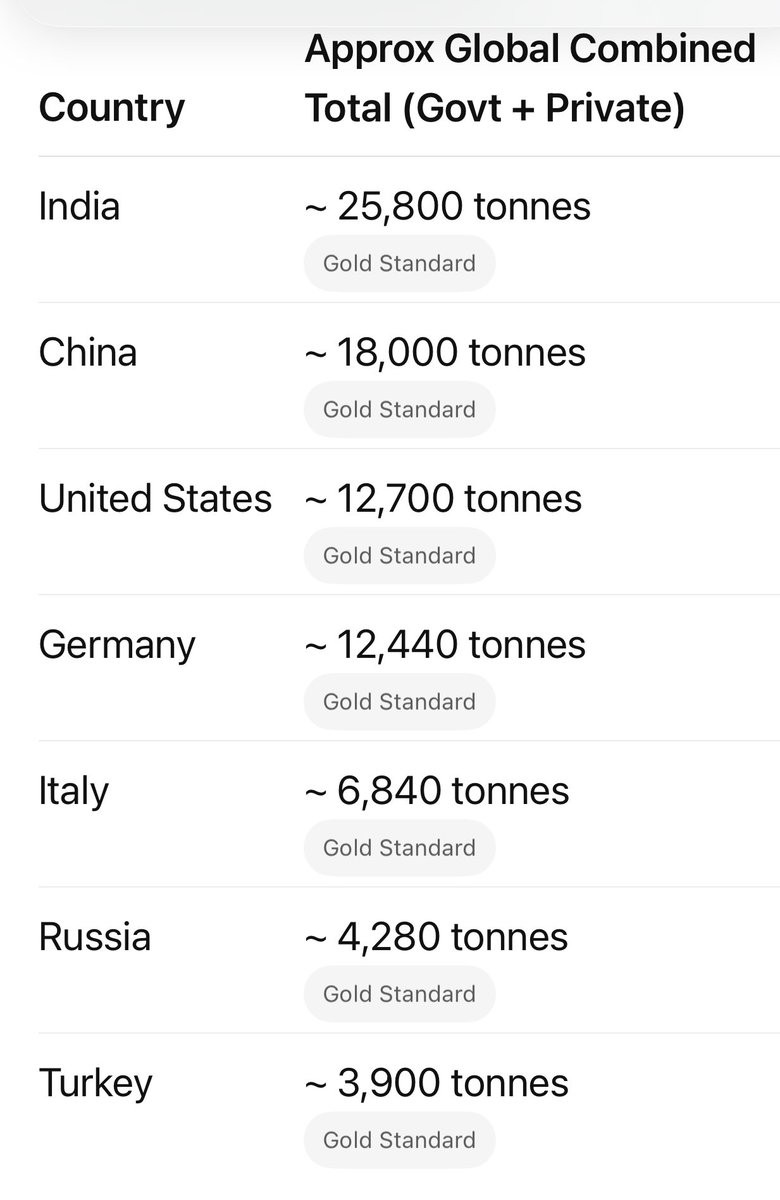Click the Turkey row label
This screenshot has width=780, height=1200.
point(96,1083)
